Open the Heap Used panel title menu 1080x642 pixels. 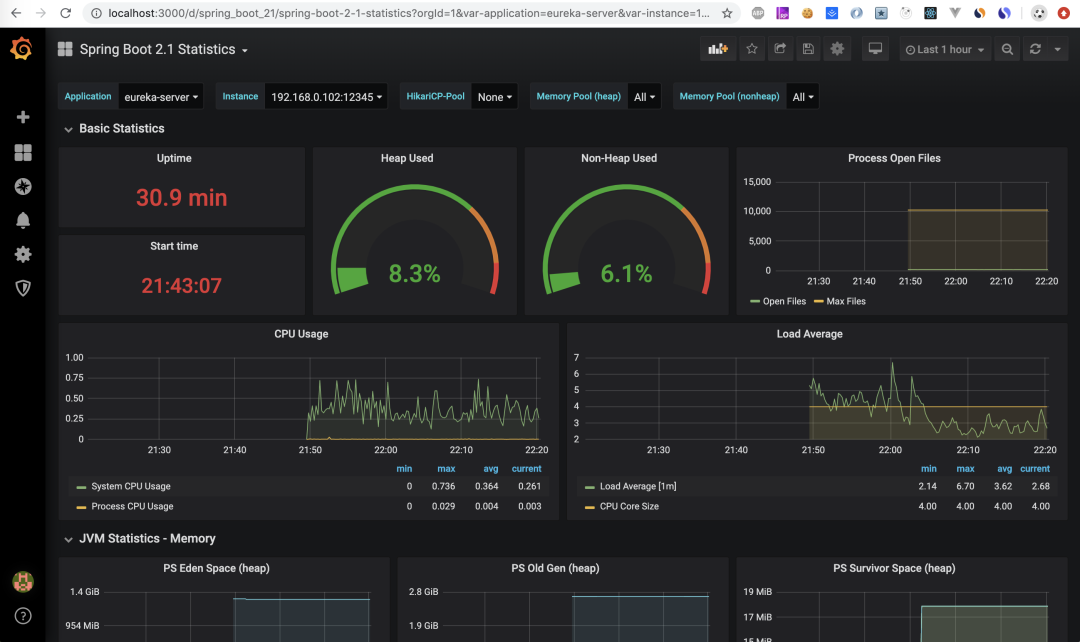(407, 158)
